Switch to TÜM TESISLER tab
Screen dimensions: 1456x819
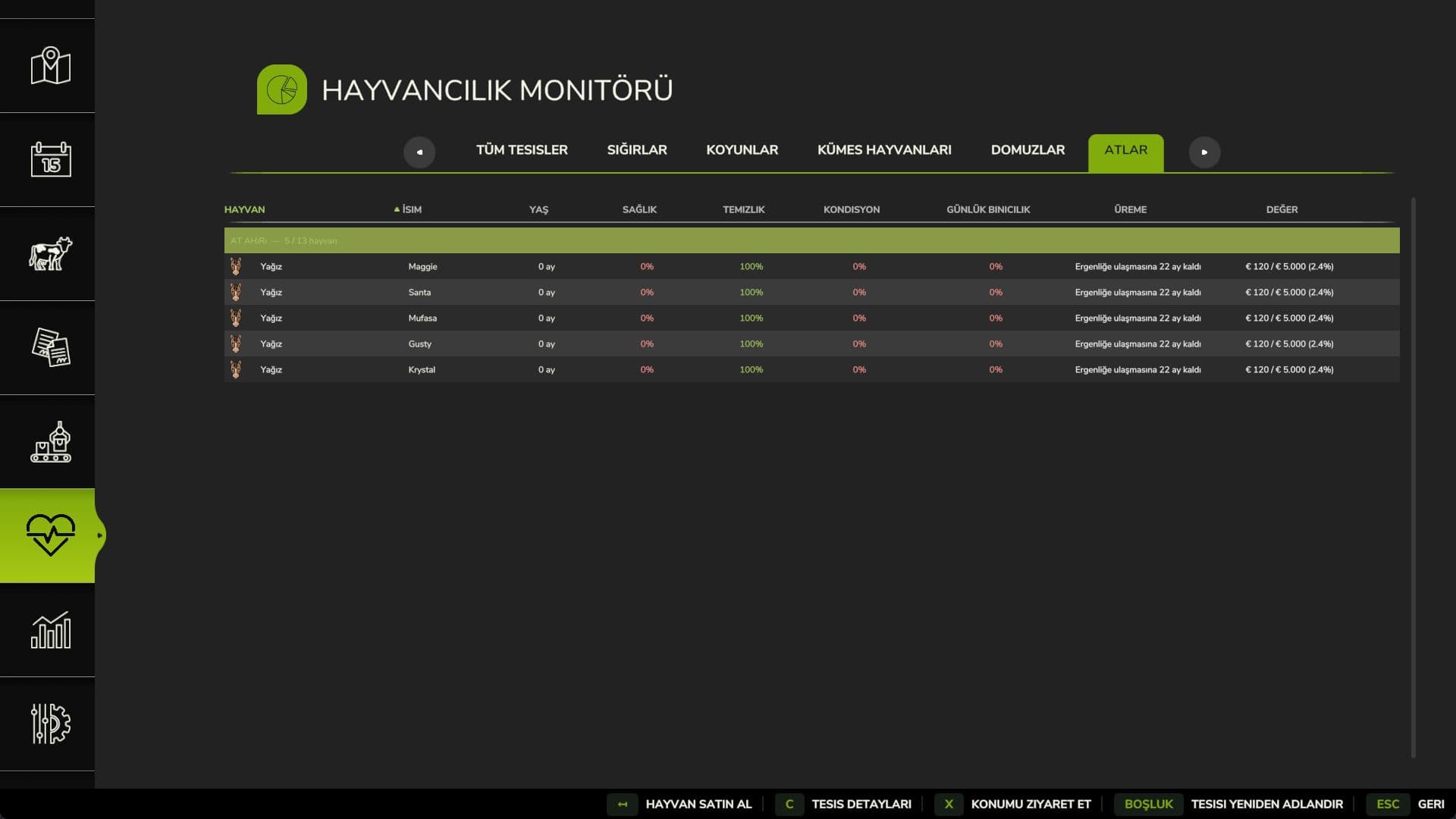522,150
